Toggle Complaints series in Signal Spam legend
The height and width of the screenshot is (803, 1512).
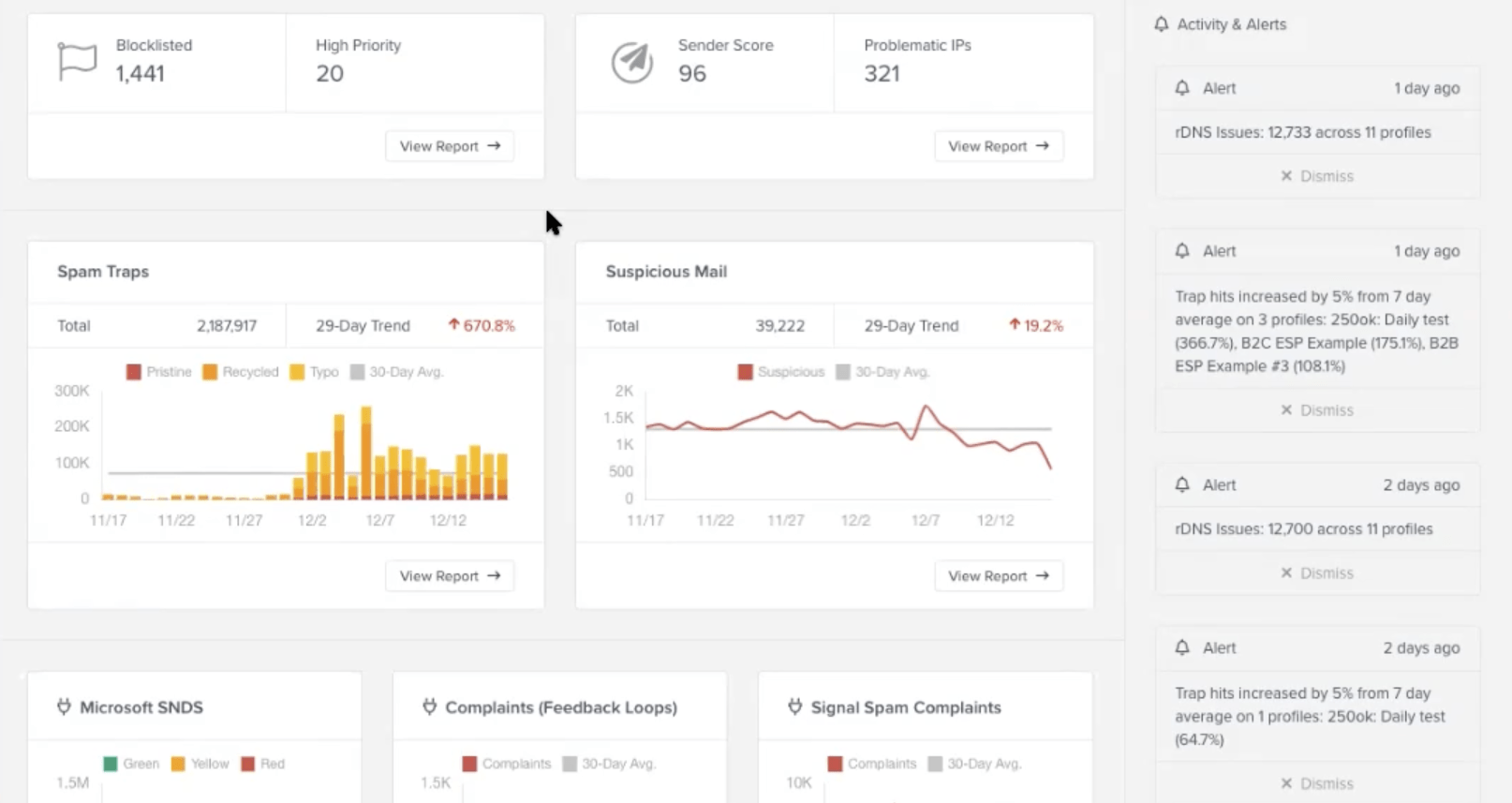[872, 764]
